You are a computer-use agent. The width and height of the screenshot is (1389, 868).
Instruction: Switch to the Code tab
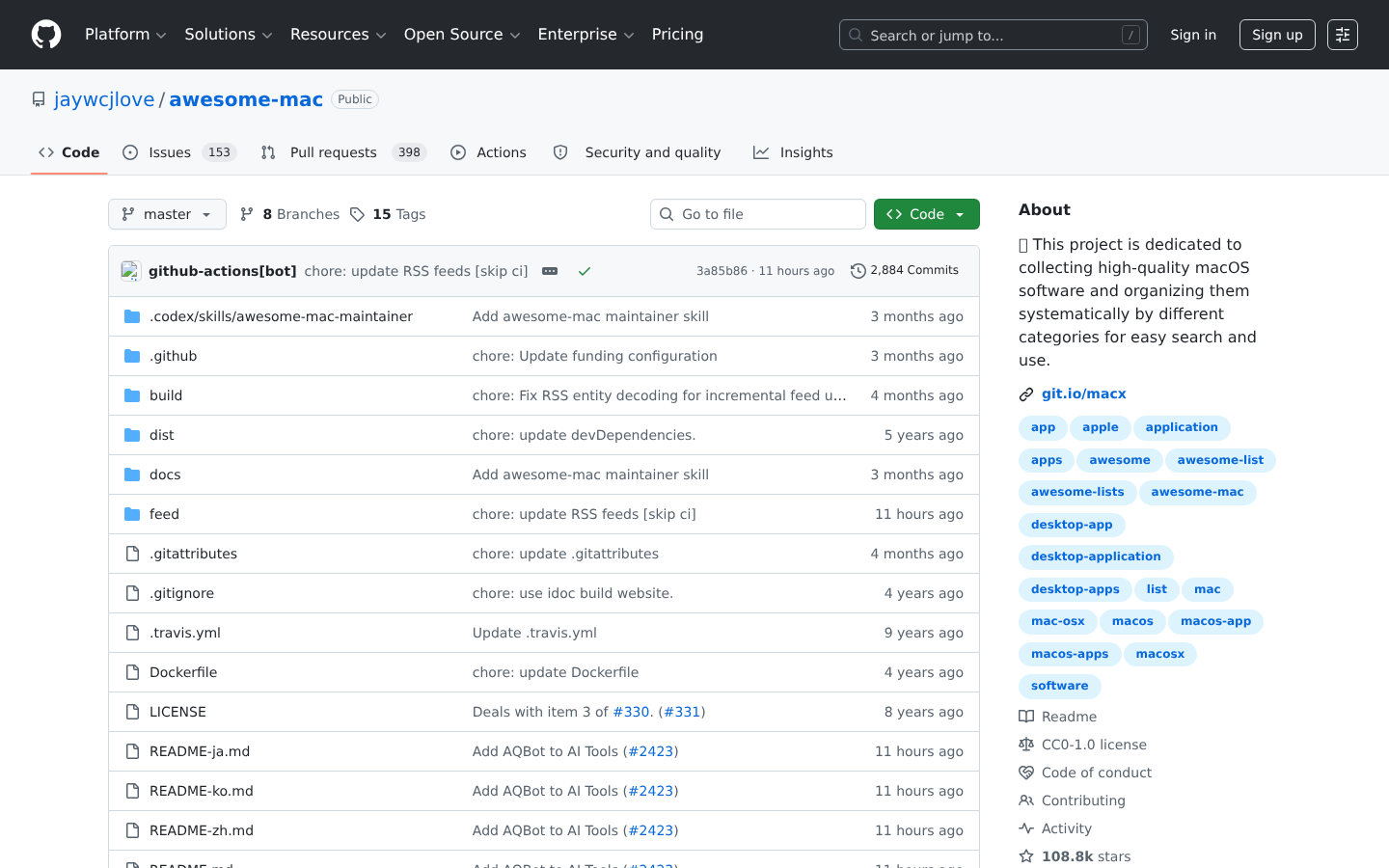pyautogui.click(x=68, y=152)
